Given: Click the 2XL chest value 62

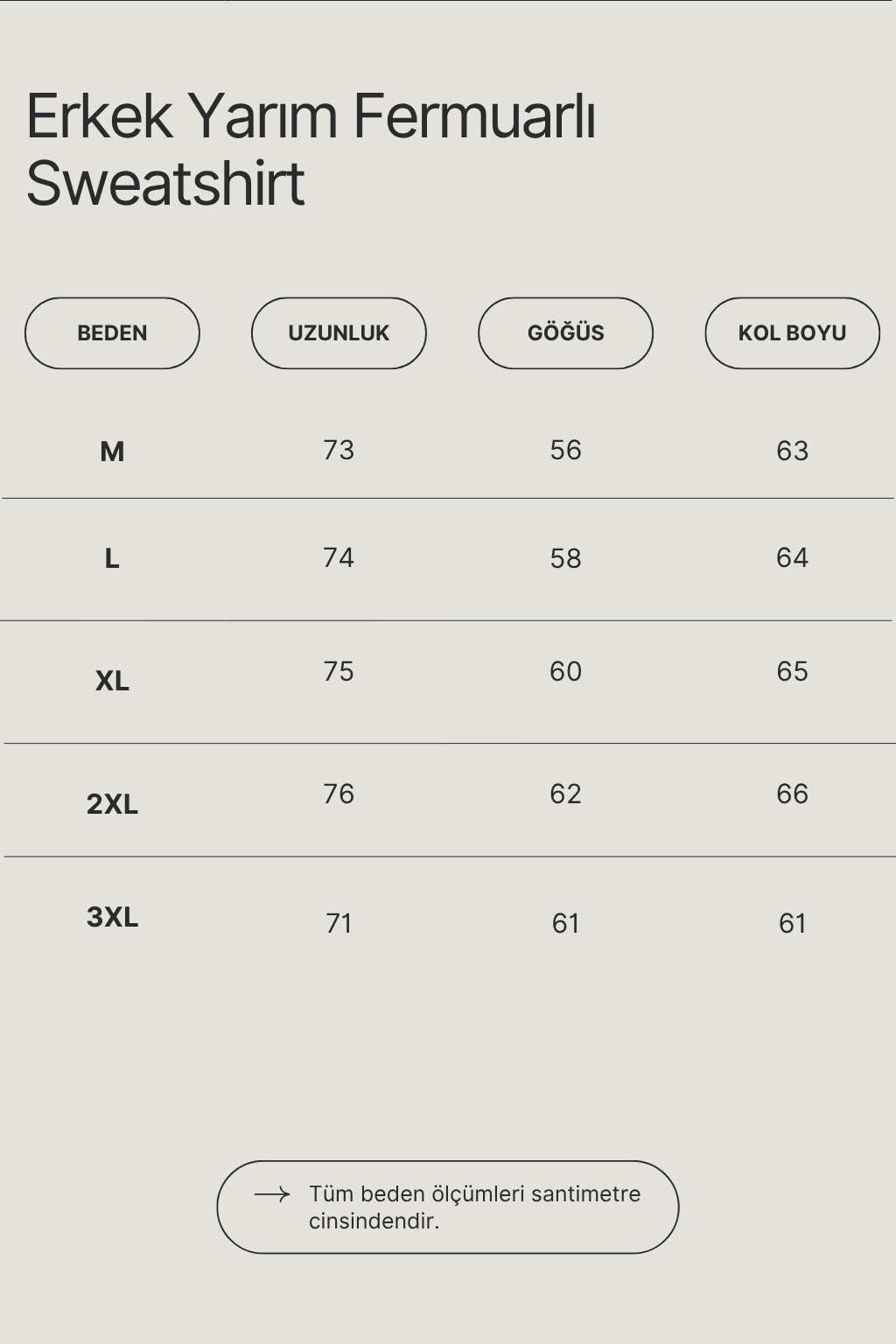Looking at the screenshot, I should 565,794.
